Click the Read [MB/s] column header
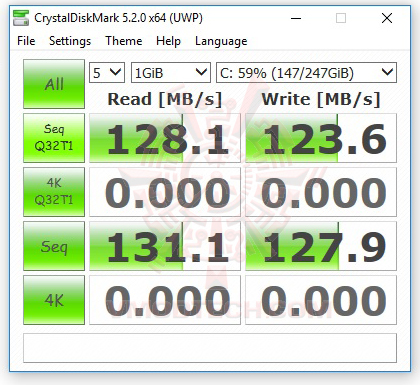 tap(165, 99)
